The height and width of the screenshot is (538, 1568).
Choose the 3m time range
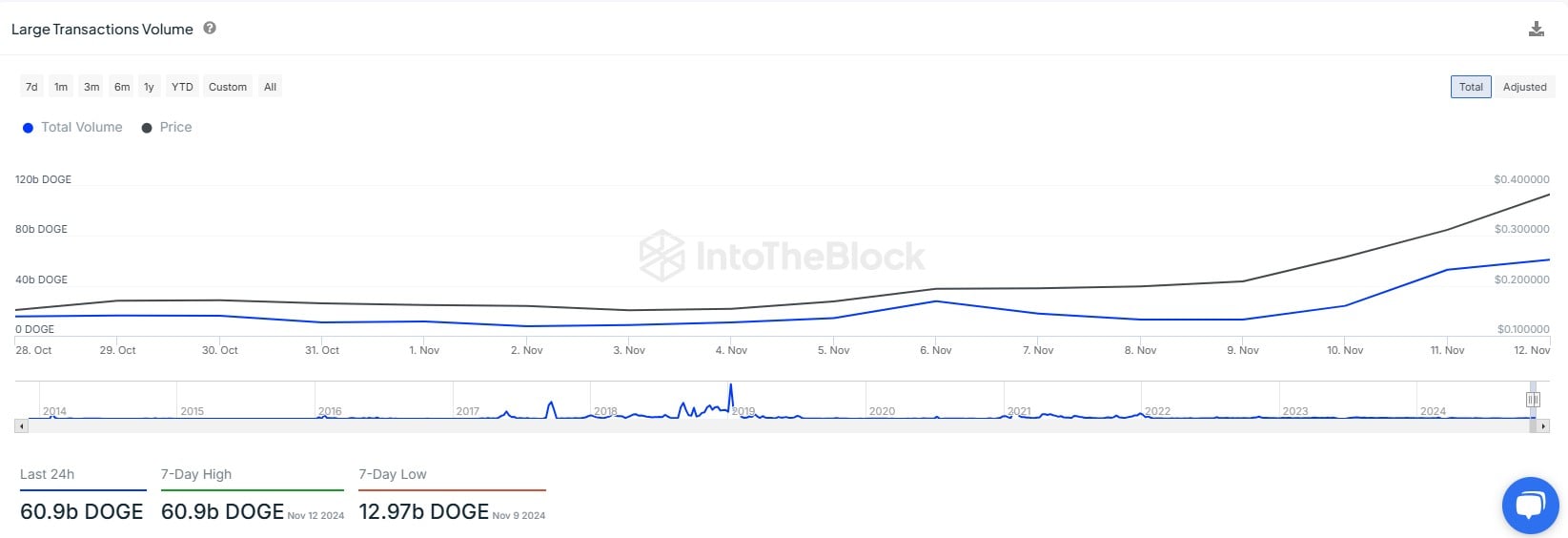92,87
